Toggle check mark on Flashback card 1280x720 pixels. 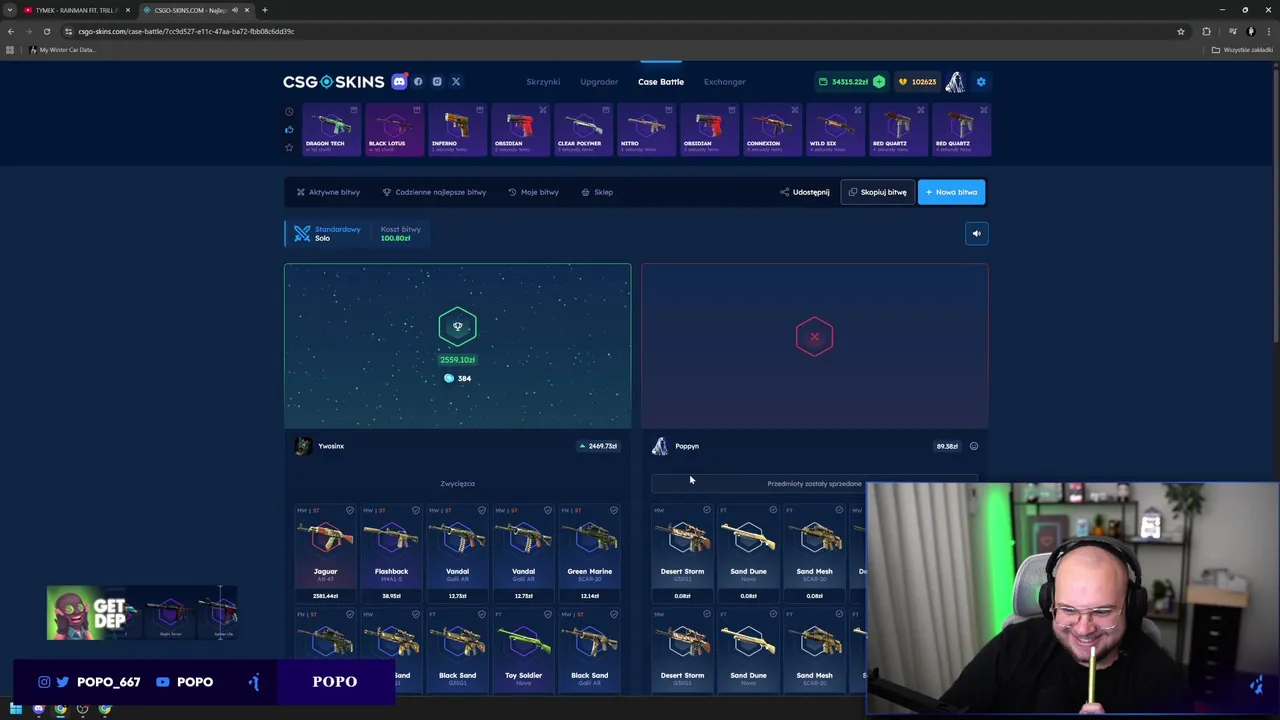click(416, 511)
